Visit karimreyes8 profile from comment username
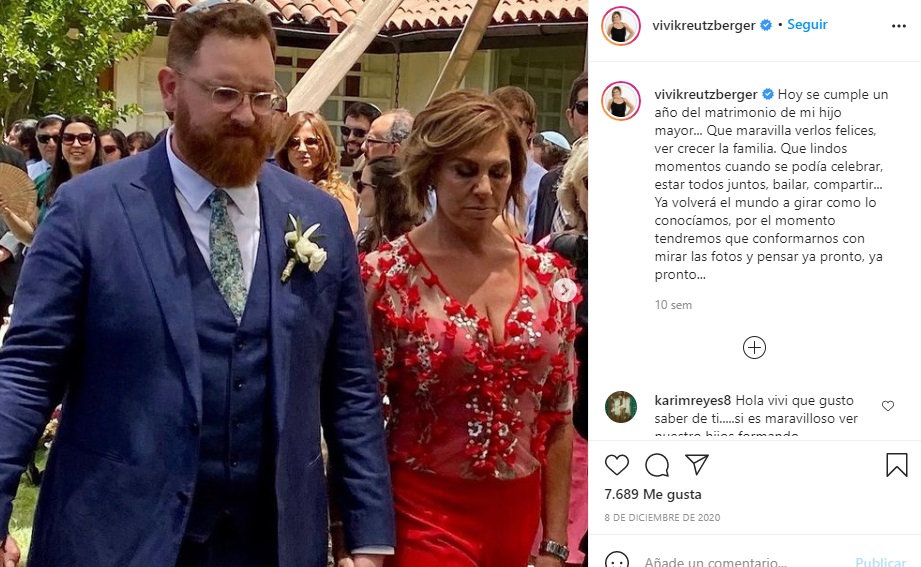 (x=692, y=400)
